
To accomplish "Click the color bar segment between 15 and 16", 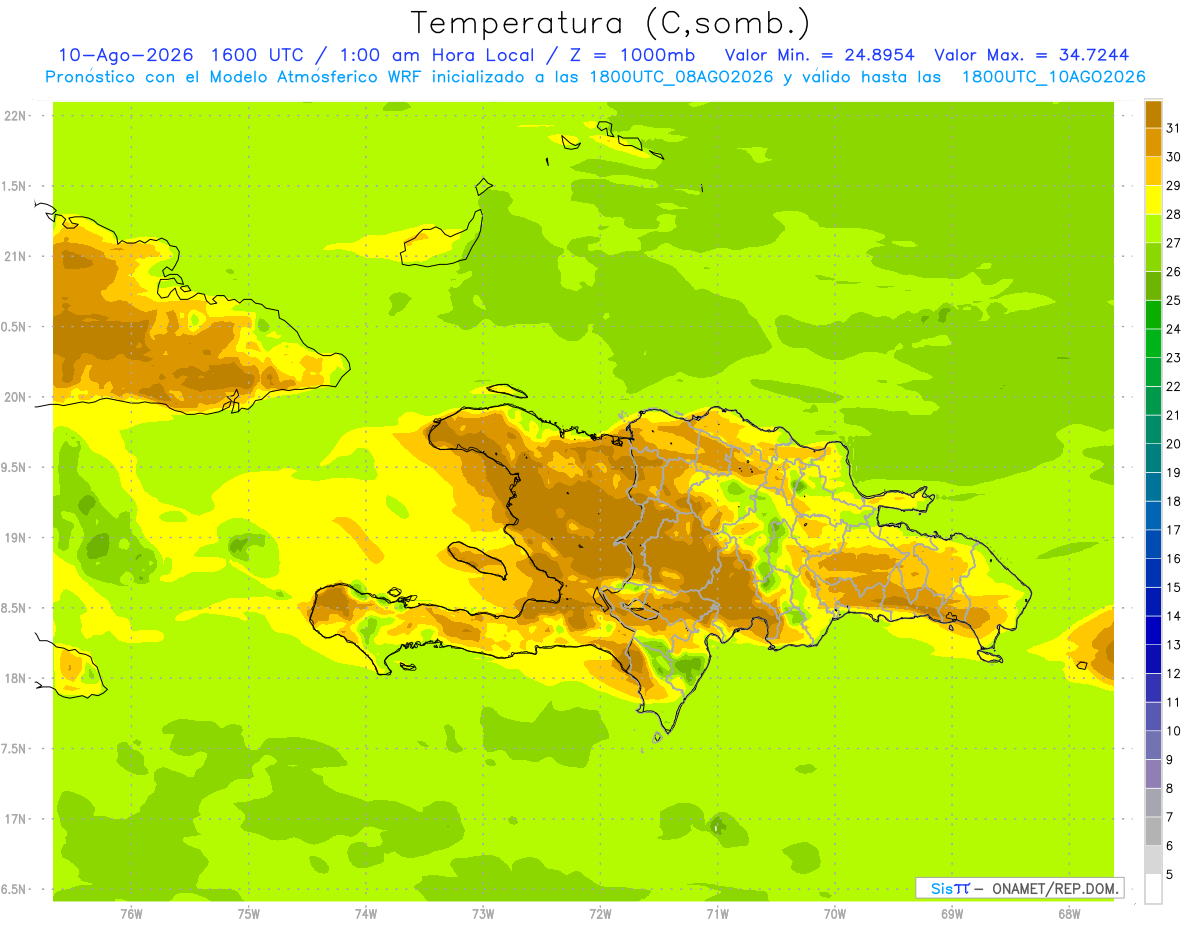I will click(x=1153, y=572).
